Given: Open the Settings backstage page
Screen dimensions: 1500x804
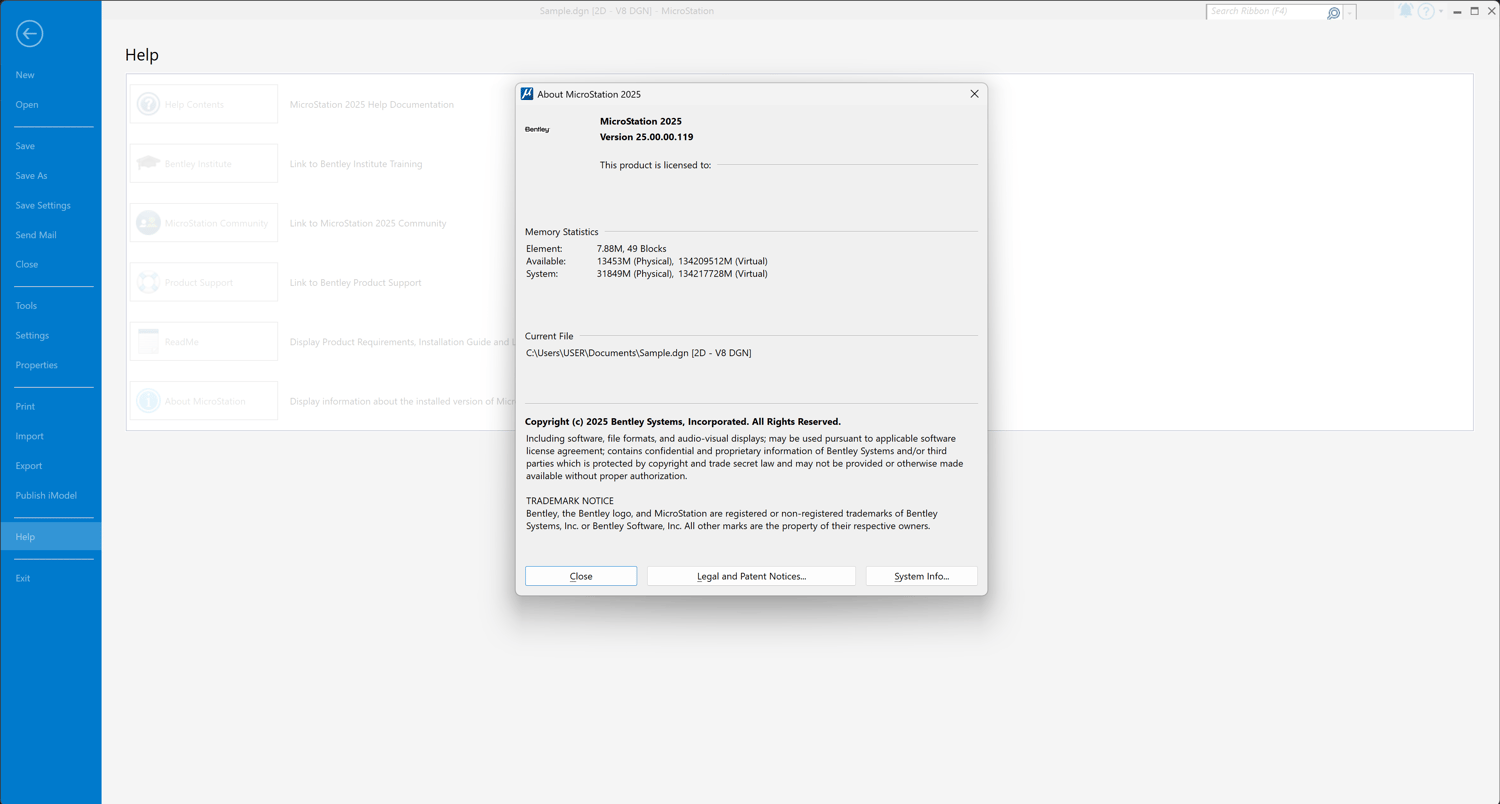Looking at the screenshot, I should (x=51, y=335).
